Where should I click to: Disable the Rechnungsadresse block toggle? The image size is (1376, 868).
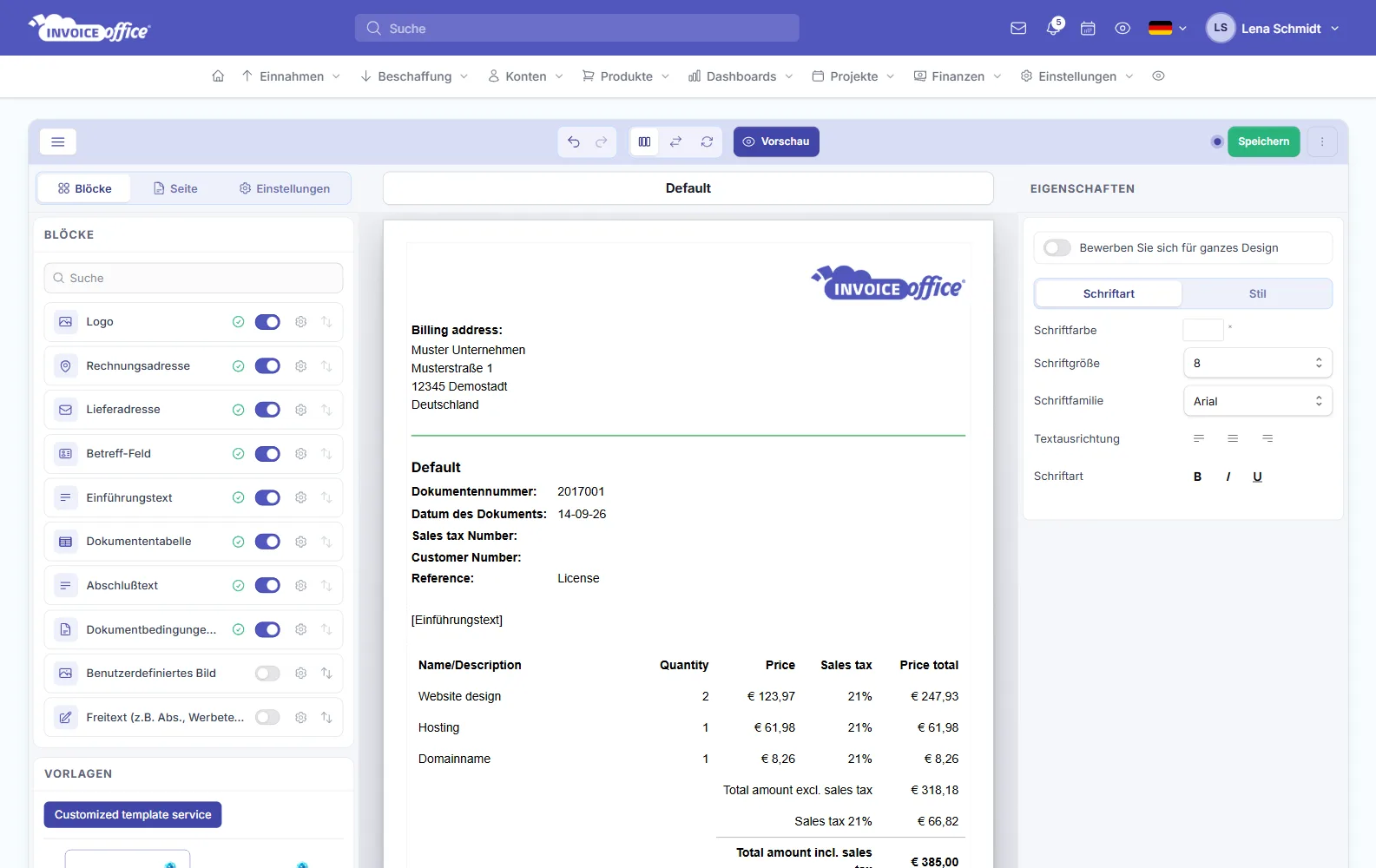pyautogui.click(x=267, y=366)
